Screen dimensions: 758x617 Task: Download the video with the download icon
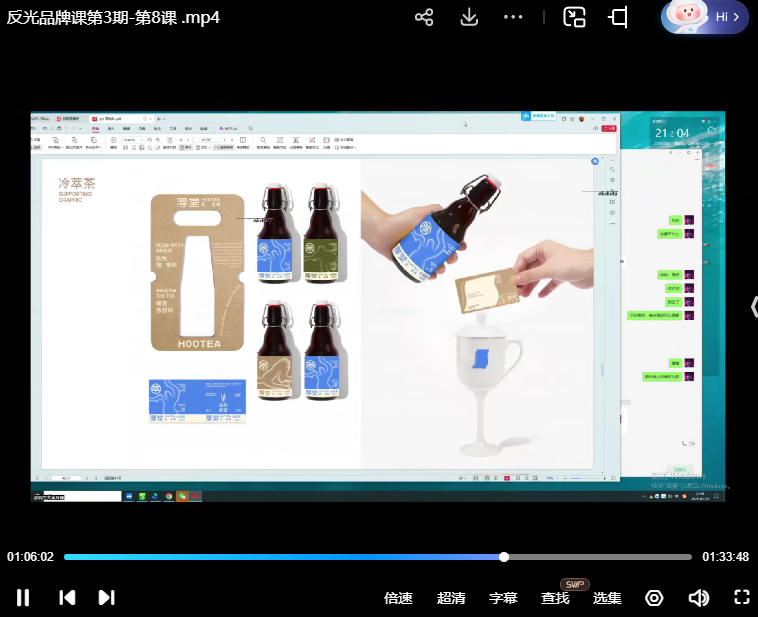click(x=469, y=17)
